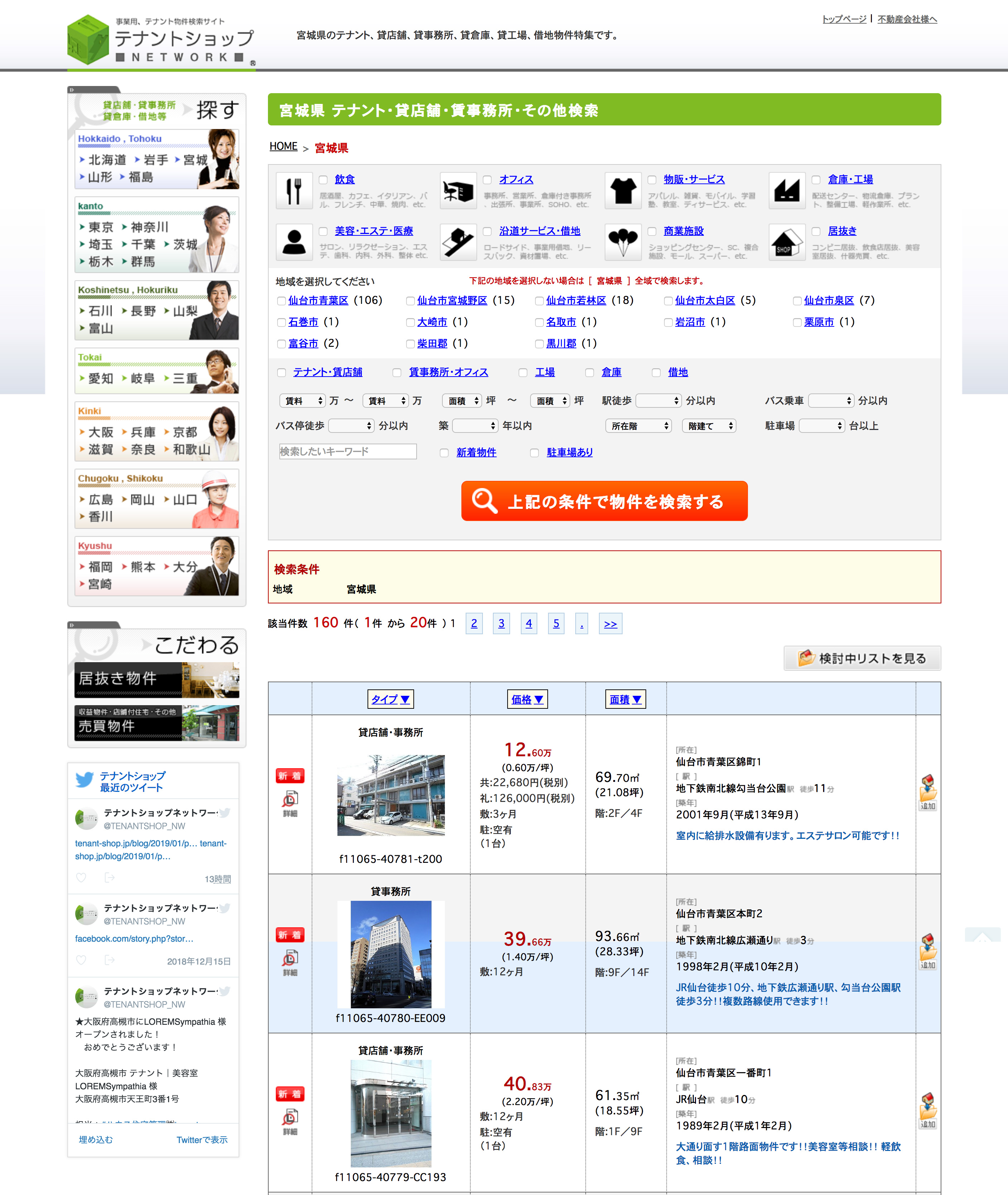Sort results by 面積
The width and height of the screenshot is (1008, 1195).
click(625, 699)
